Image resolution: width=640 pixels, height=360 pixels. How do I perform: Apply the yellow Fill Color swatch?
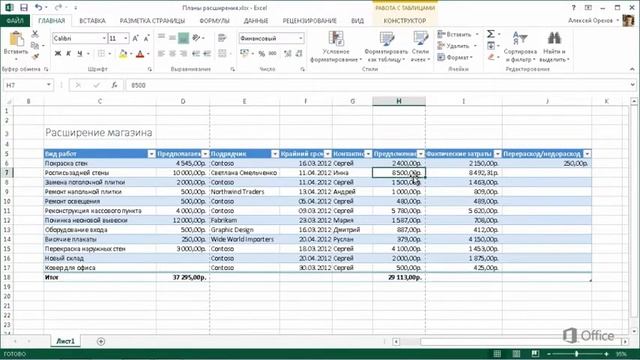tap(123, 53)
